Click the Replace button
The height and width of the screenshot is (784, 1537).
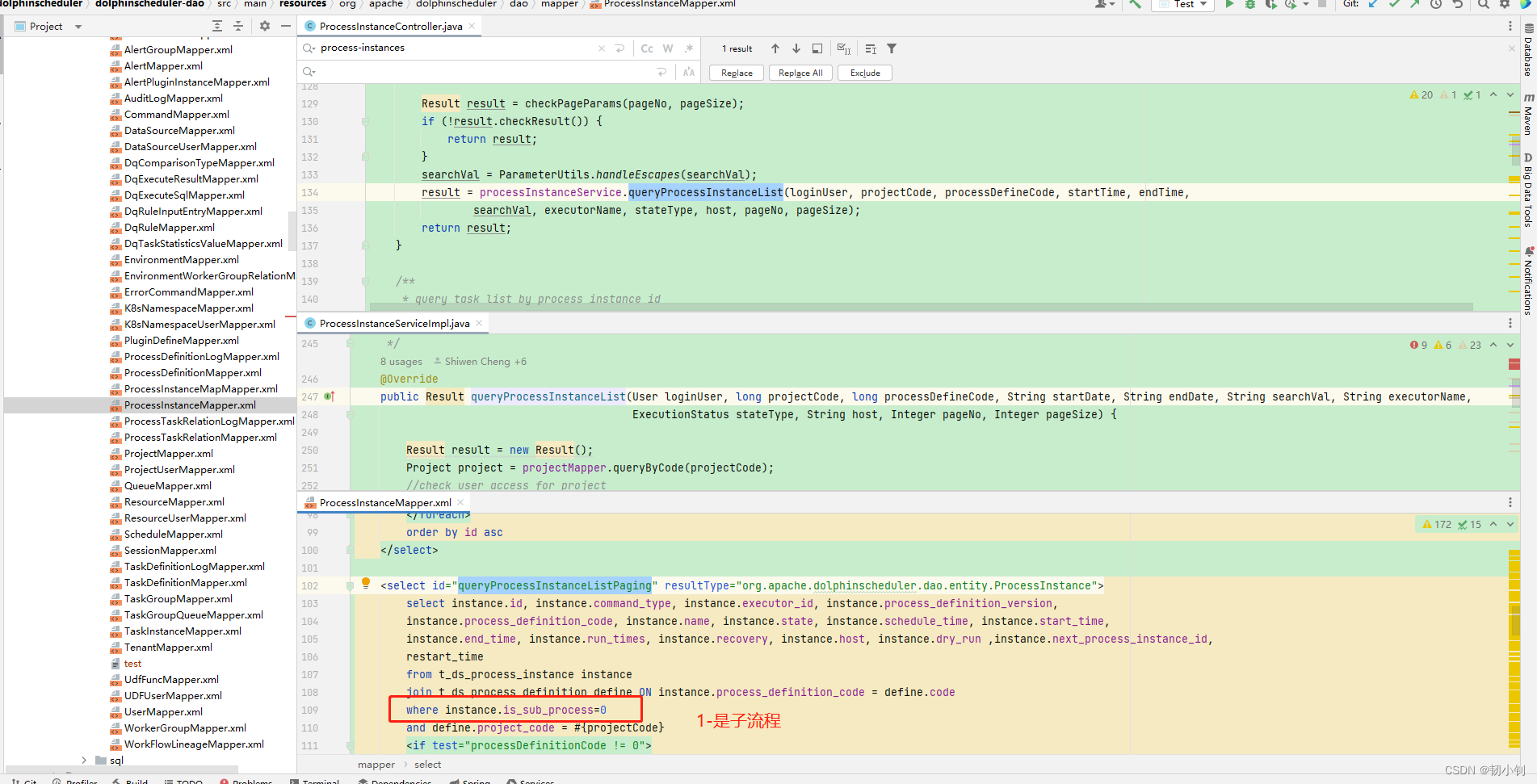tap(737, 73)
